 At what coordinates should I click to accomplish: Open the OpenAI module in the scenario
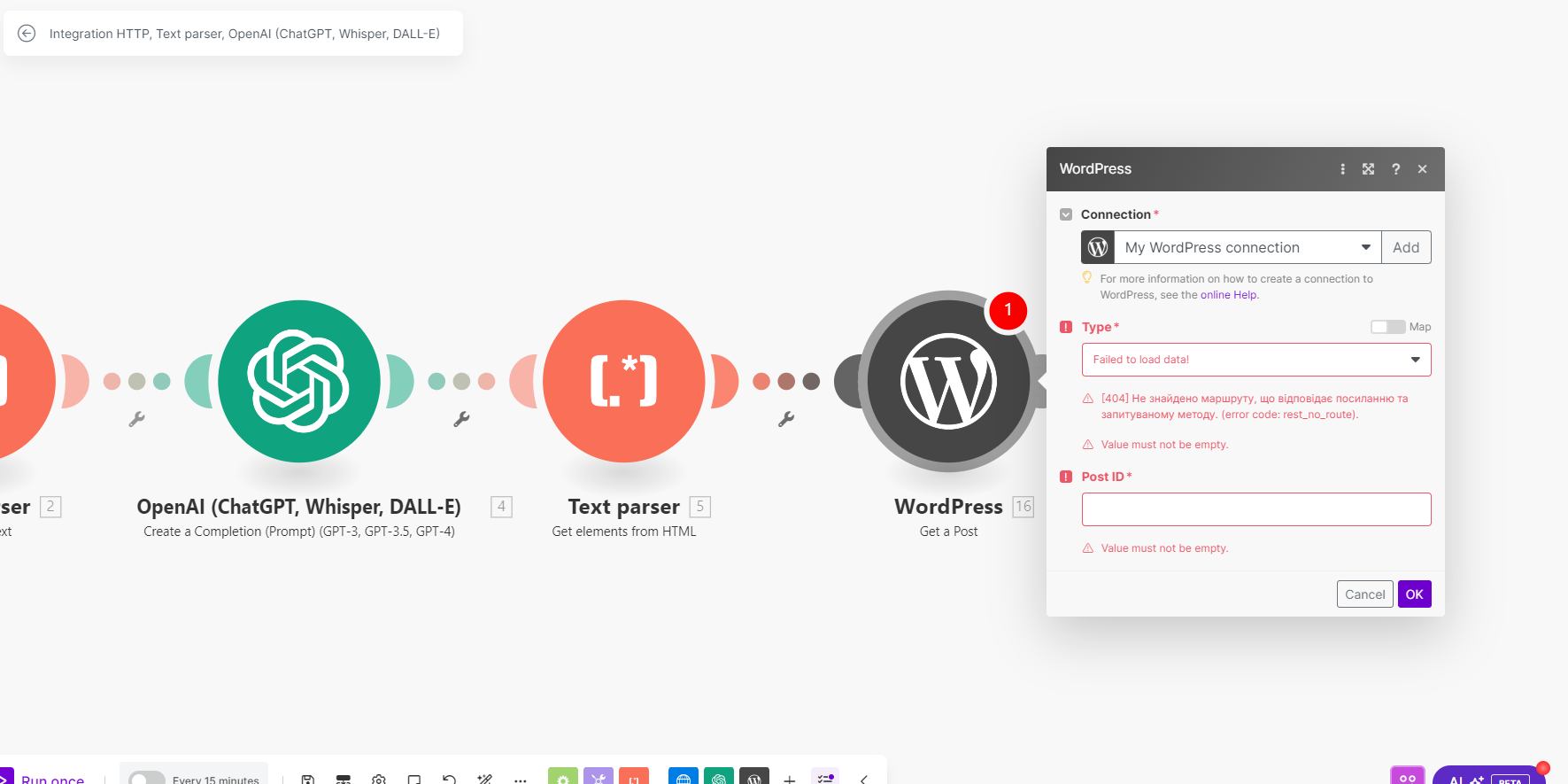[x=299, y=381]
